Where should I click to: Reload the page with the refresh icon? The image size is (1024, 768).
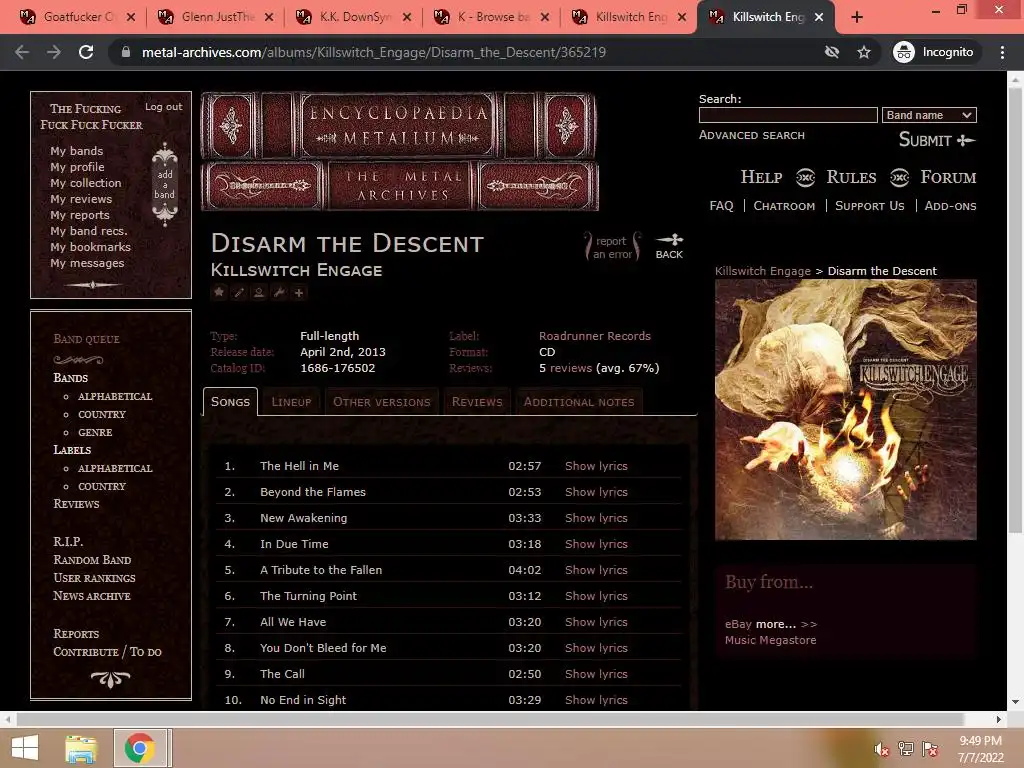(86, 52)
